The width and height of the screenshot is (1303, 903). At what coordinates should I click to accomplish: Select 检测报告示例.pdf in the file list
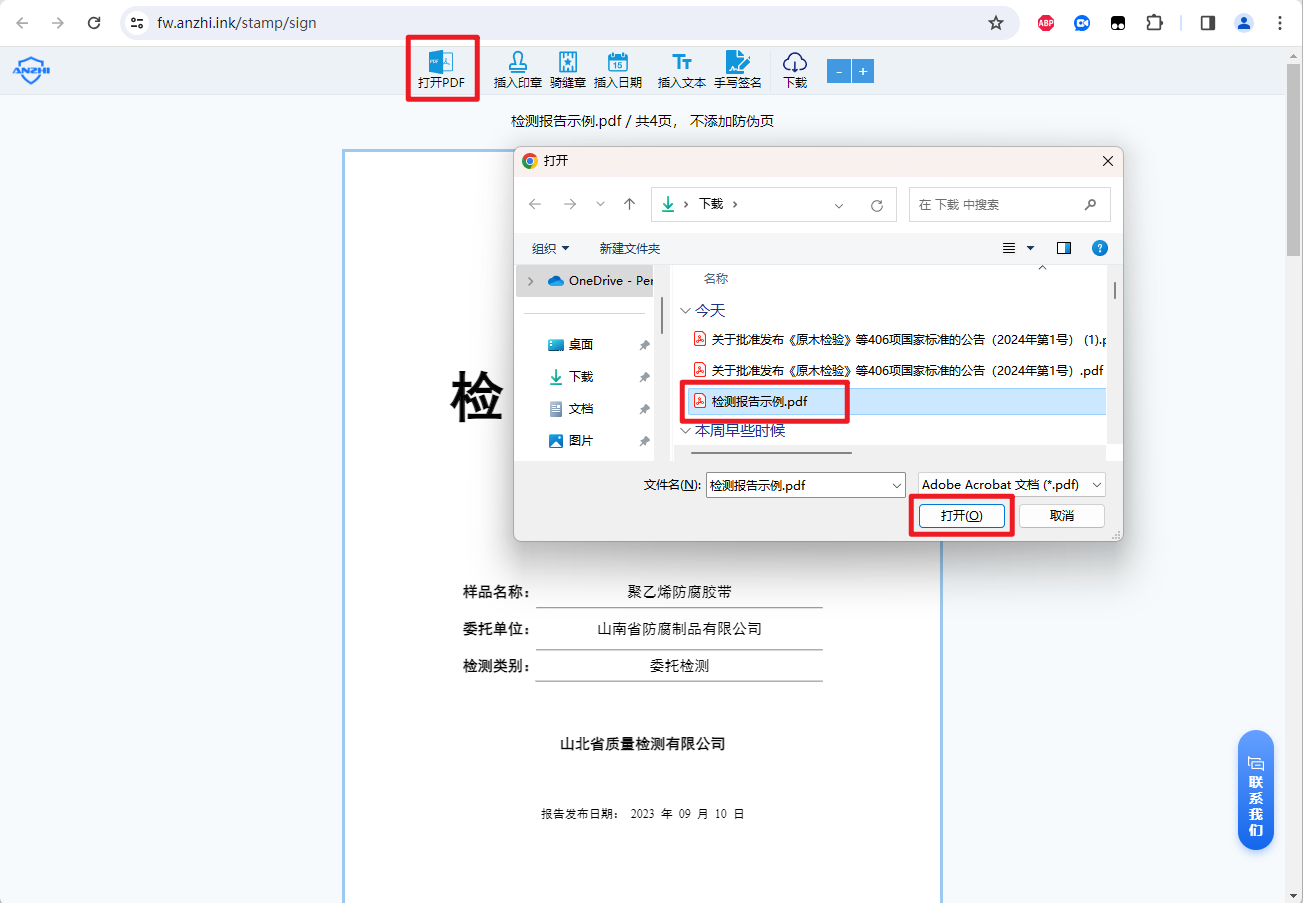tap(762, 401)
